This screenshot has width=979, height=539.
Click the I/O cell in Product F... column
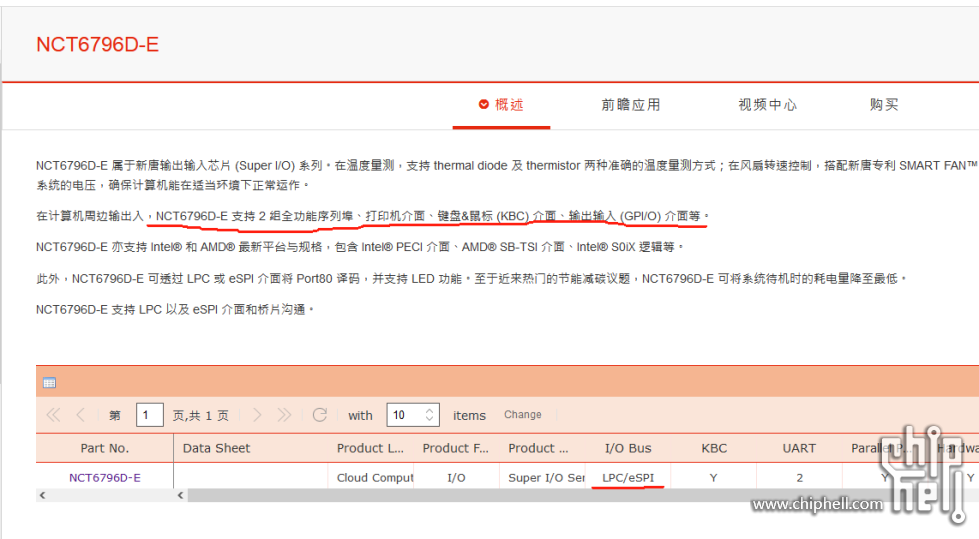pyautogui.click(x=456, y=478)
